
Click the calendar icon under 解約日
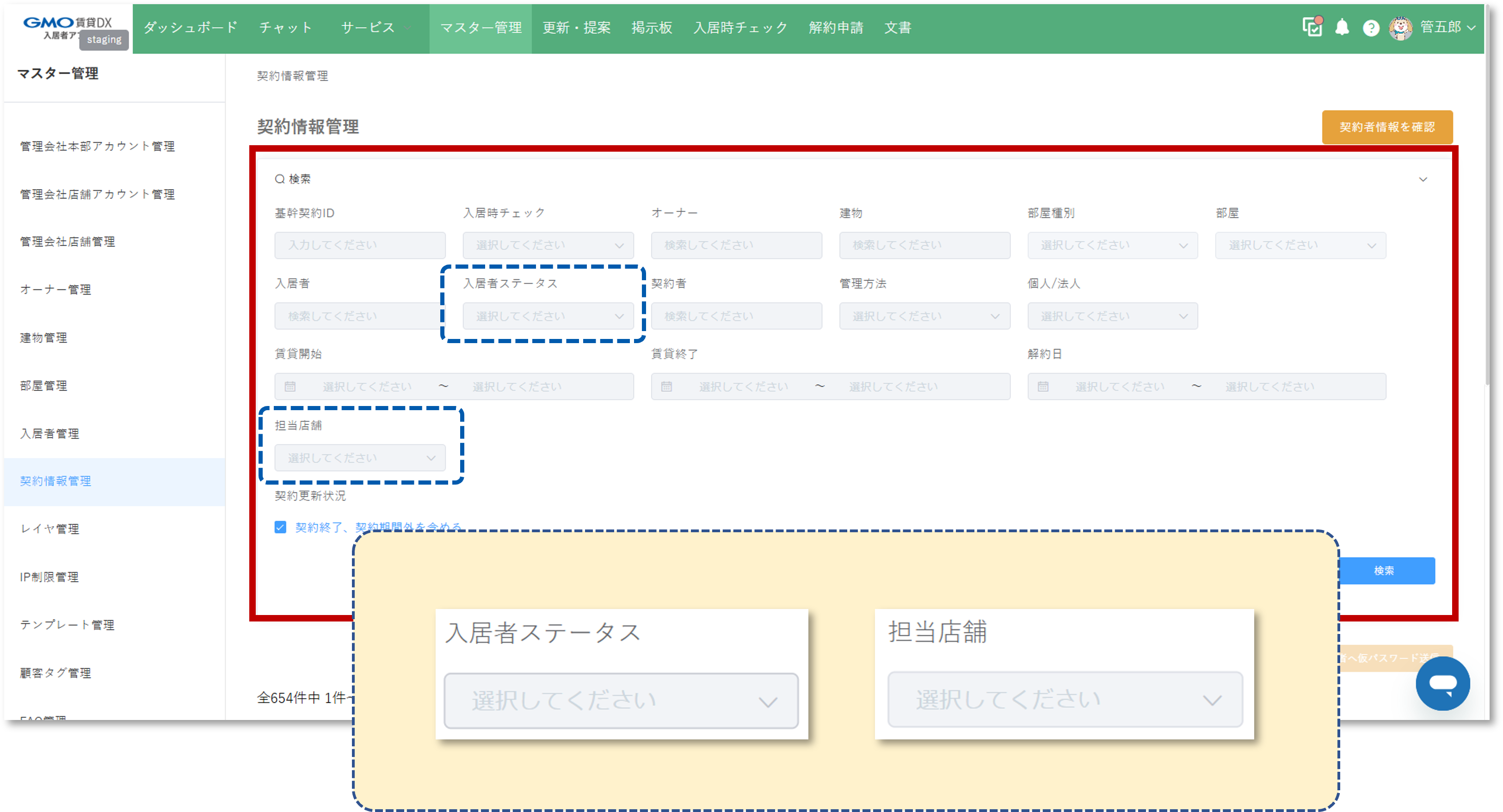pos(1044,386)
